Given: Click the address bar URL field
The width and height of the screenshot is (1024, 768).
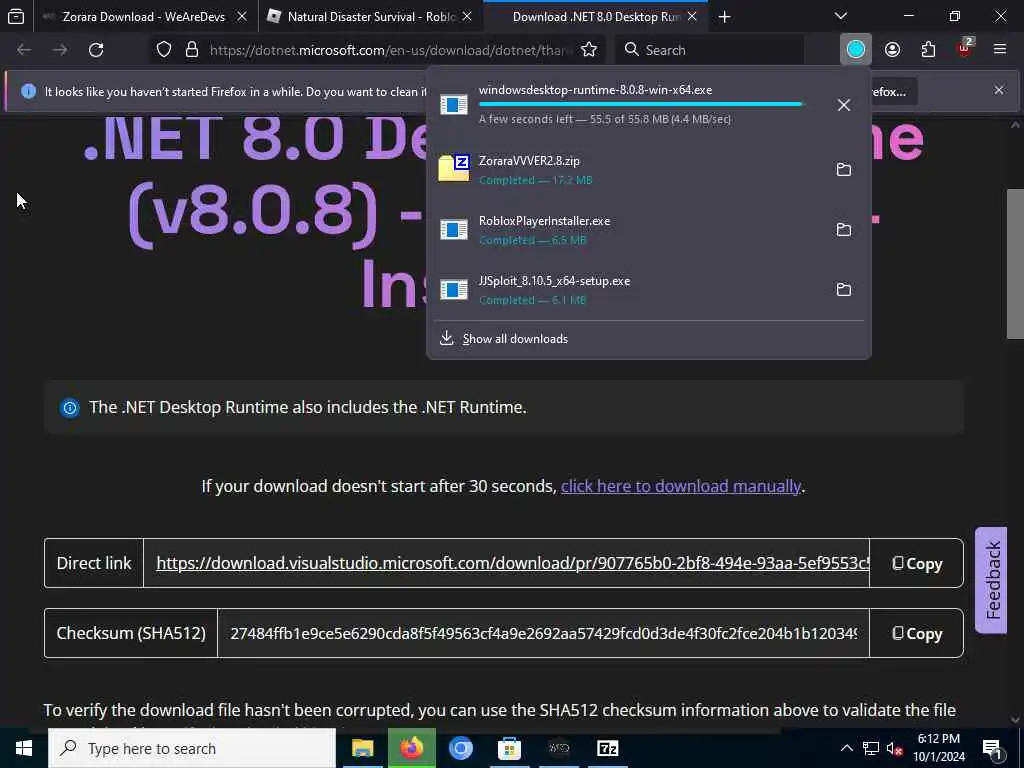Looking at the screenshot, I should 390,50.
